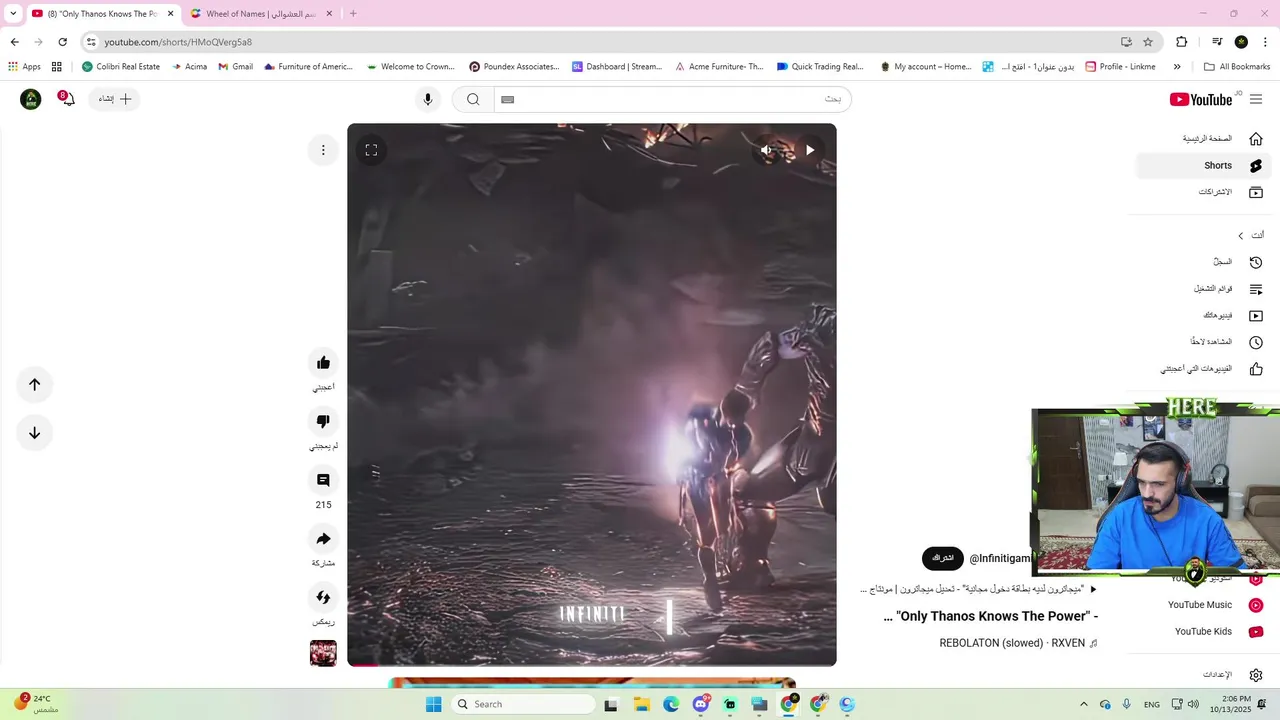Expand the hidden bookmarks chevron
Viewport: 1280px width, 720px height.
1177,67
